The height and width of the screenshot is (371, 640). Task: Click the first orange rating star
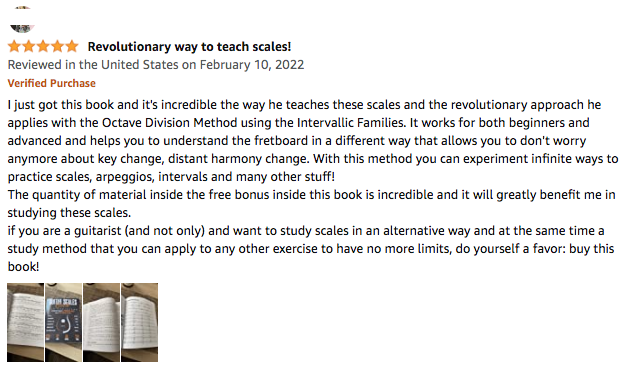pyautogui.click(x=14, y=46)
